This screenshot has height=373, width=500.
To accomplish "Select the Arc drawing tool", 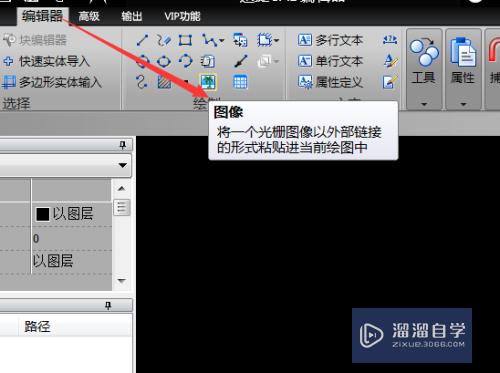I will (185, 61).
